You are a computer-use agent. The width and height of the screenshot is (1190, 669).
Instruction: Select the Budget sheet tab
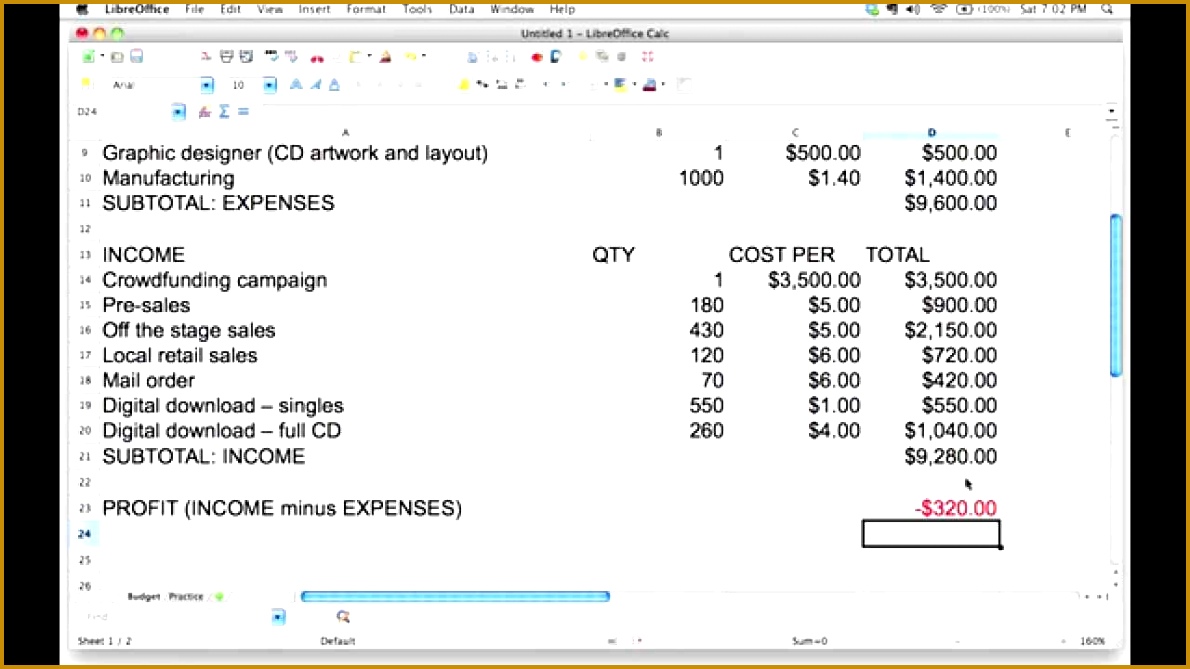pos(143,597)
